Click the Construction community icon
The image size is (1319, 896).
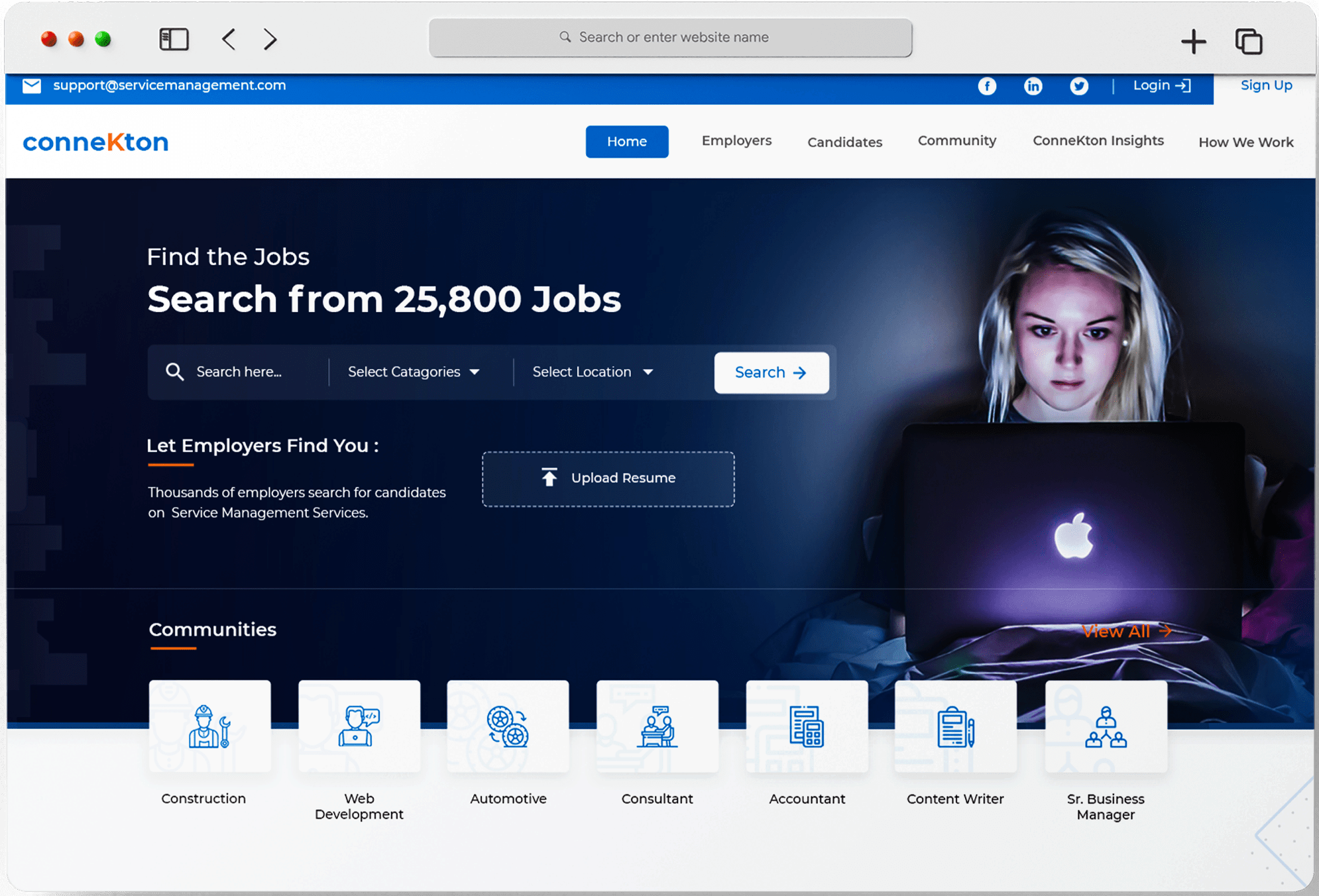click(x=209, y=726)
